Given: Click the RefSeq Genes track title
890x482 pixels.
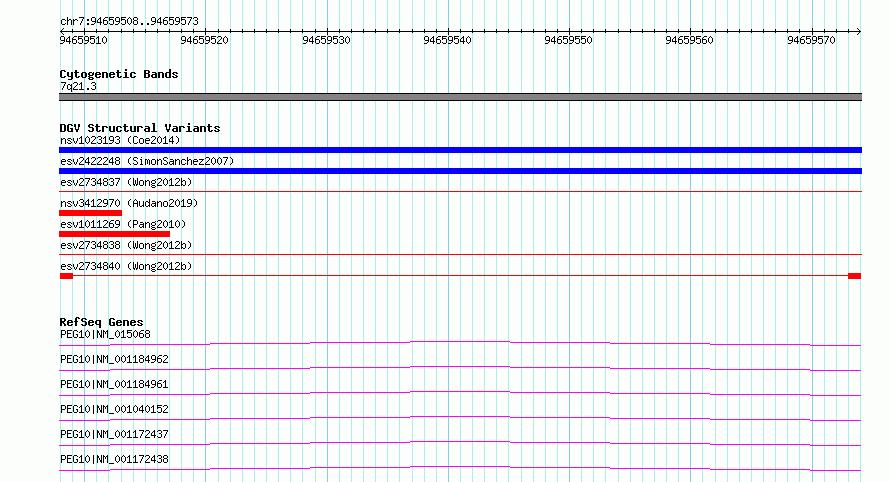Looking at the screenshot, I should coord(101,322).
